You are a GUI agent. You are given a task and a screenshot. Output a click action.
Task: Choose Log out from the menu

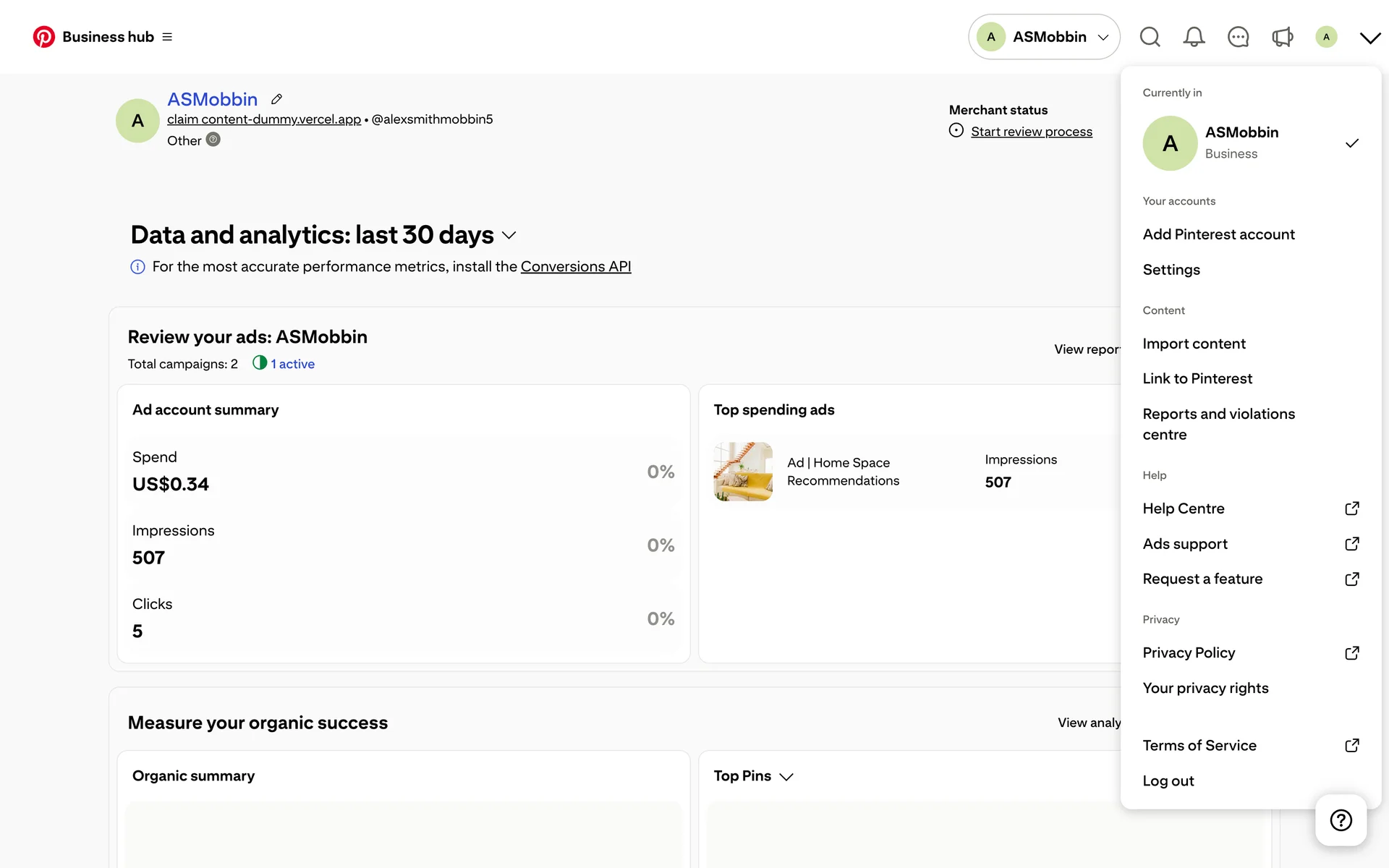(1168, 781)
